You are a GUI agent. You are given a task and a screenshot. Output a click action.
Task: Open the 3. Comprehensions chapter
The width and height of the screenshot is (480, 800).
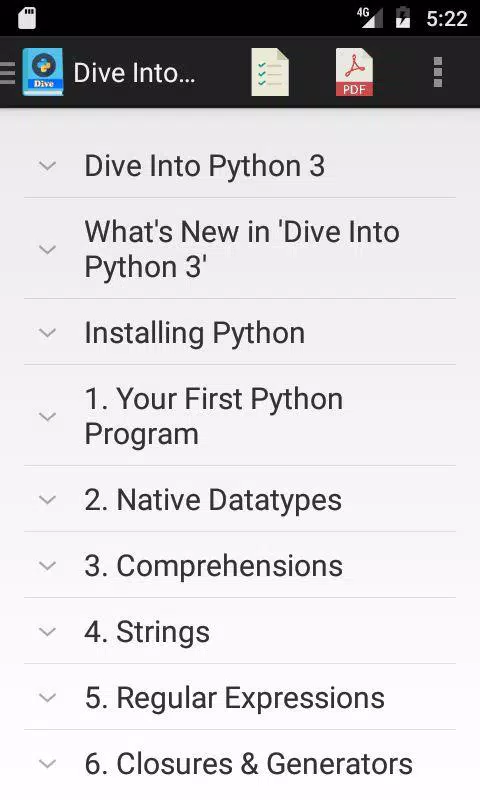[240, 565]
